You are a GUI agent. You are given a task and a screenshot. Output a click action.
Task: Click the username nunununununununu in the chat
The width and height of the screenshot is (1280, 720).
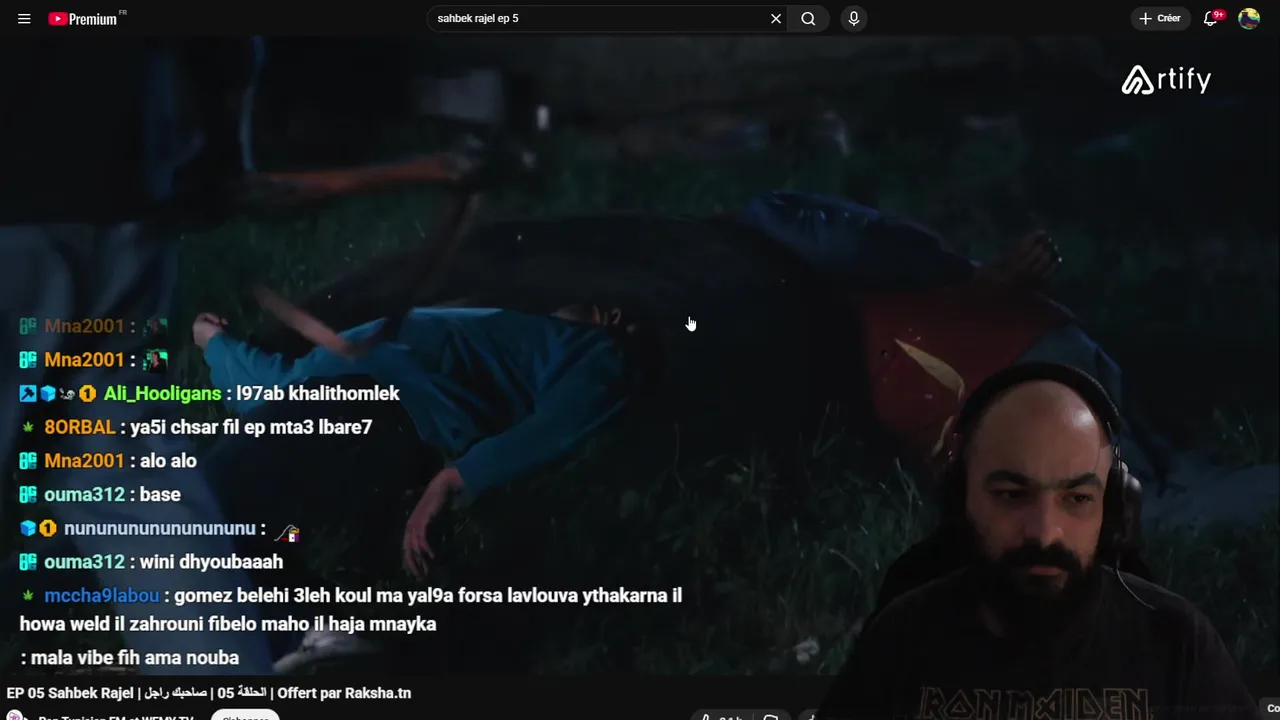[x=160, y=528]
